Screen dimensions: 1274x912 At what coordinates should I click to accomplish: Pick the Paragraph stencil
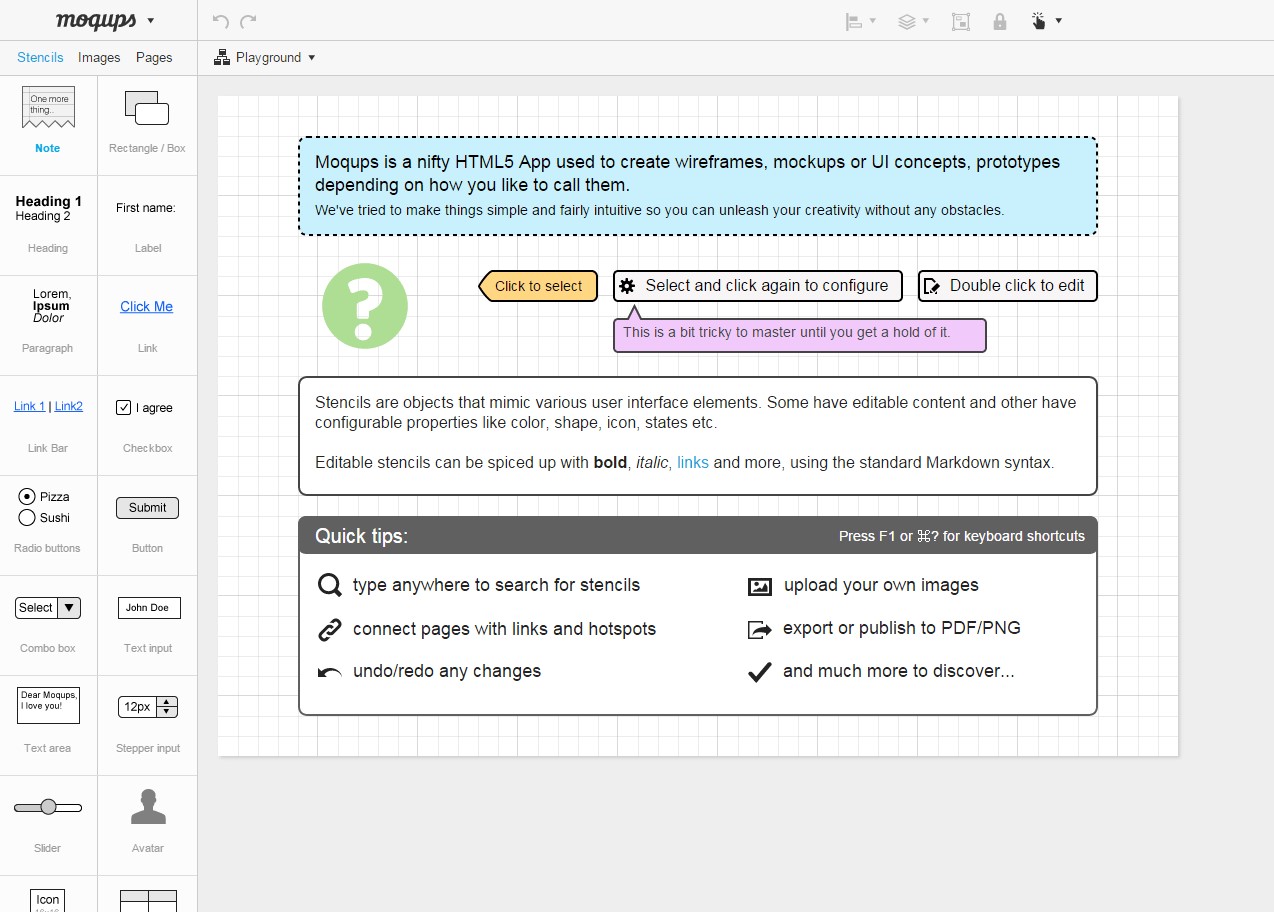coord(48,325)
